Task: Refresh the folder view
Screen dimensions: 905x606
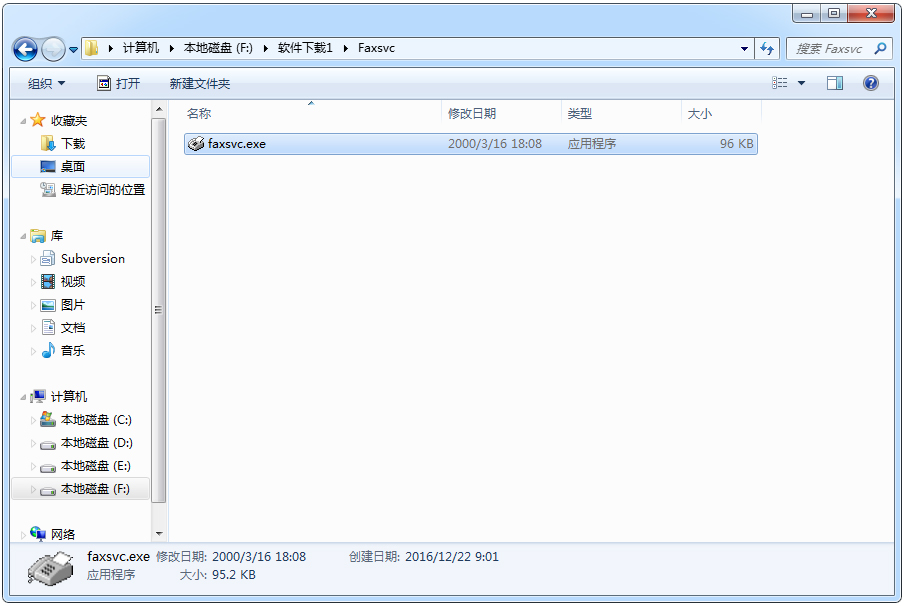Action: pyautogui.click(x=766, y=49)
